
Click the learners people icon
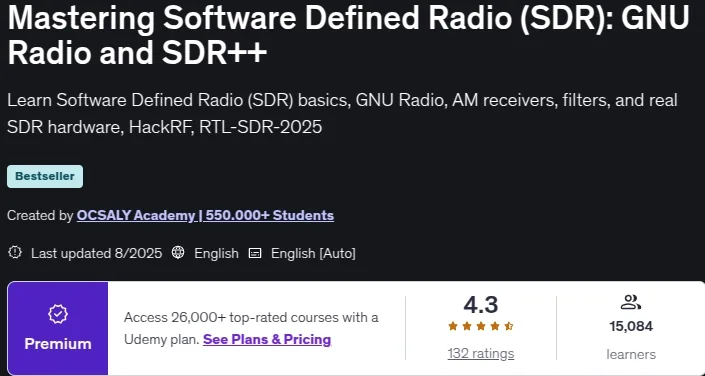630,302
